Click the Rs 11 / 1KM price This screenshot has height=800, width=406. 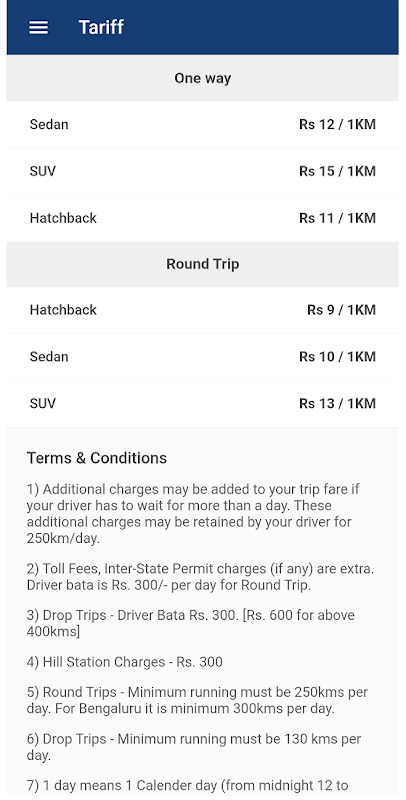[x=337, y=218]
